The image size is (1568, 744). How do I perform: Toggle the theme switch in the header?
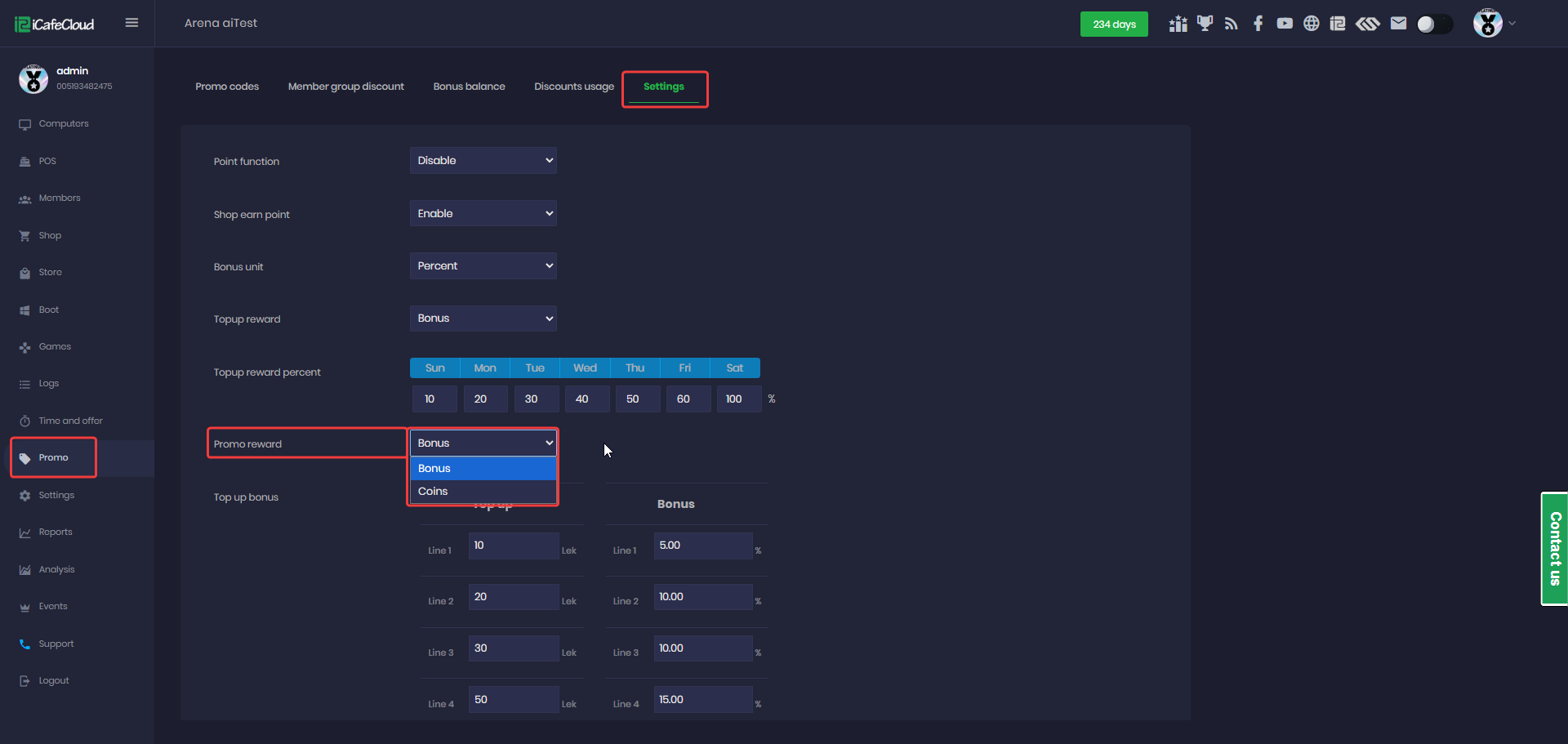tap(1434, 25)
